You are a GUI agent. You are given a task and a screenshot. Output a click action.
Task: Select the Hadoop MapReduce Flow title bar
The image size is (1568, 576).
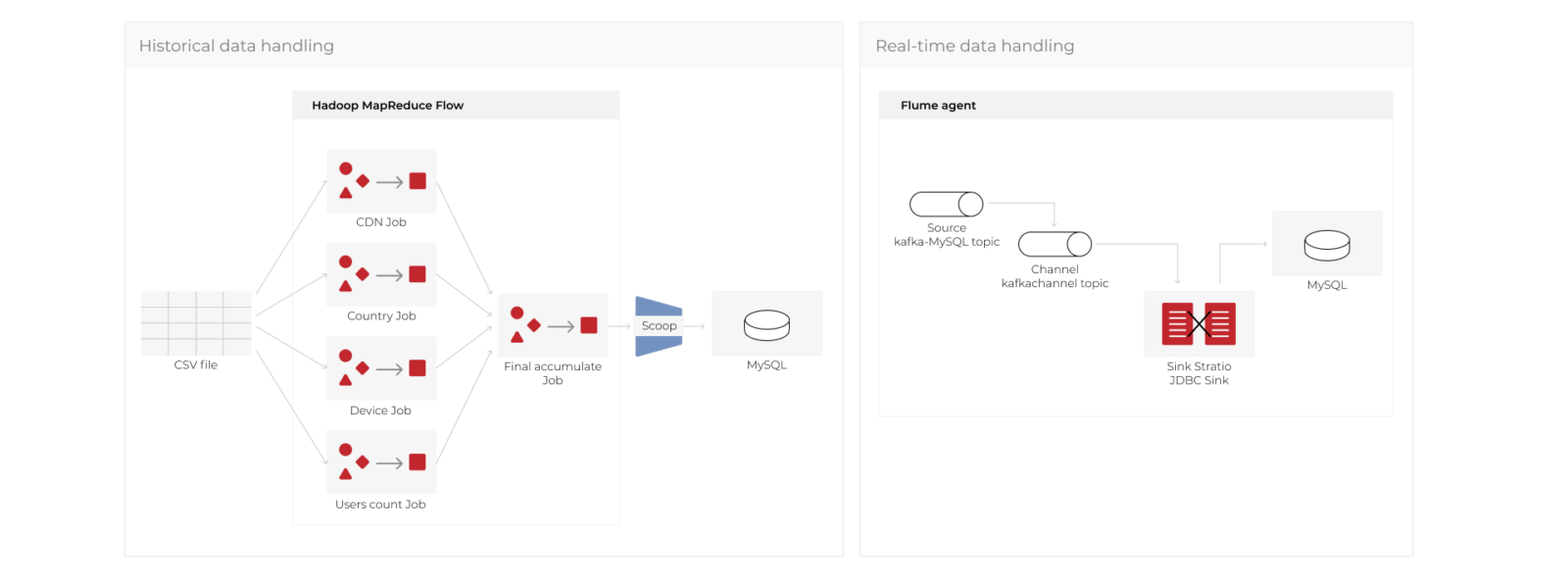click(x=456, y=105)
